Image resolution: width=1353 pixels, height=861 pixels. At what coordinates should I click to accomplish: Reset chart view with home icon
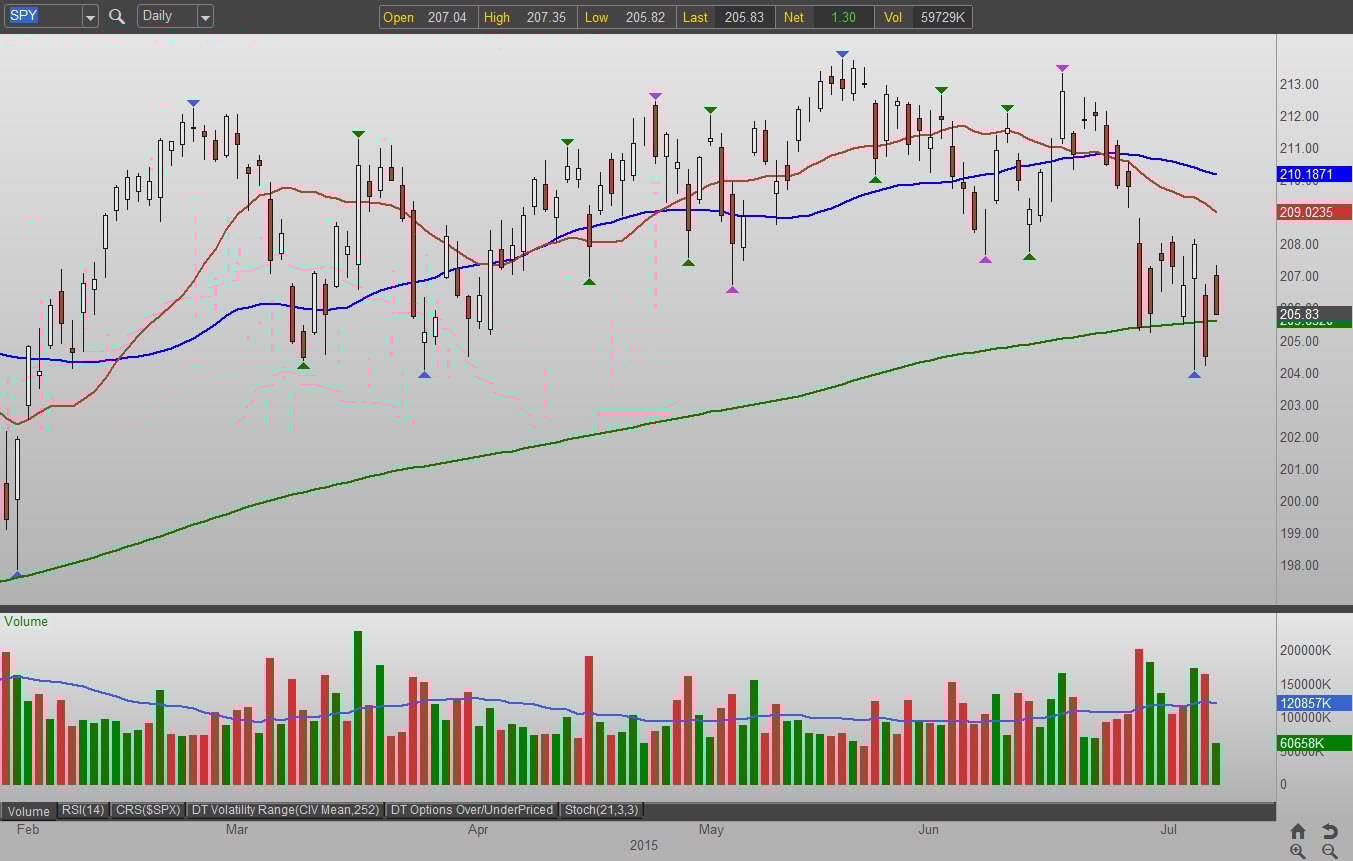point(1297,831)
